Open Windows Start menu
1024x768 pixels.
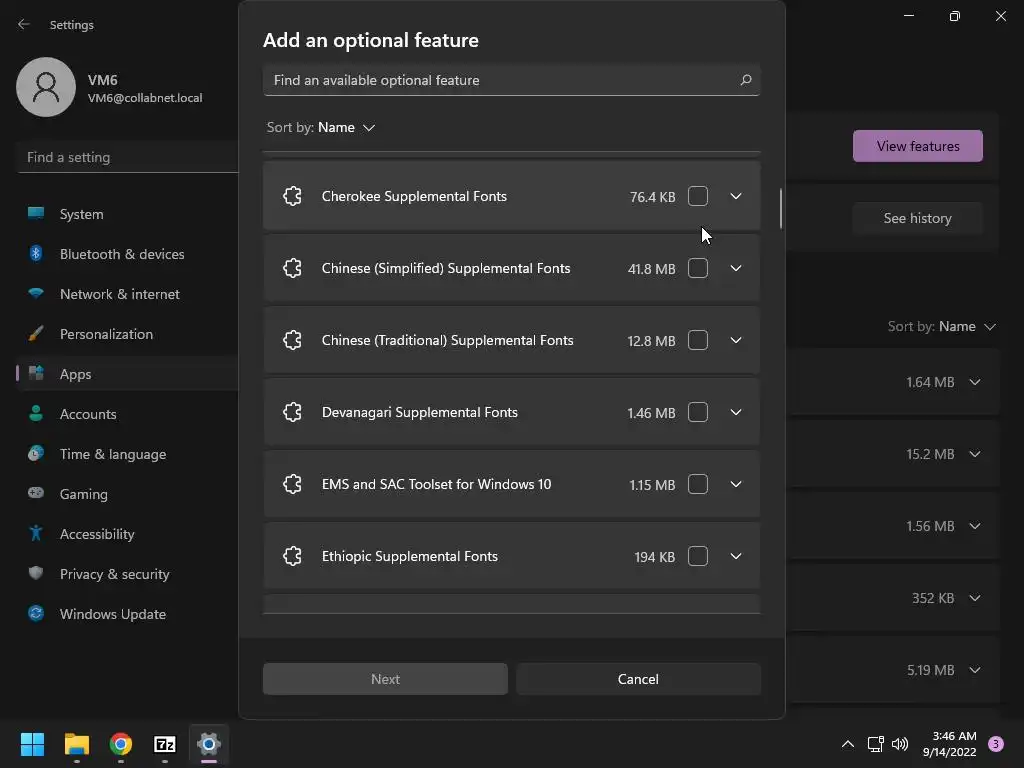click(32, 744)
